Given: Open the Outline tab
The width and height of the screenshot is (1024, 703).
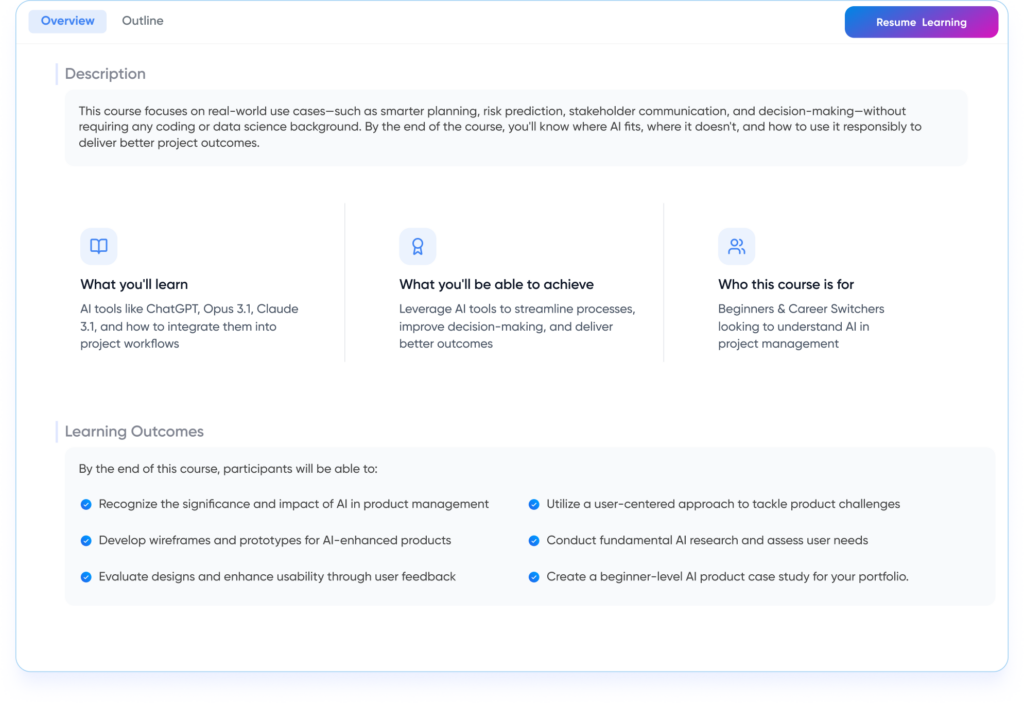Looking at the screenshot, I should (x=142, y=21).
